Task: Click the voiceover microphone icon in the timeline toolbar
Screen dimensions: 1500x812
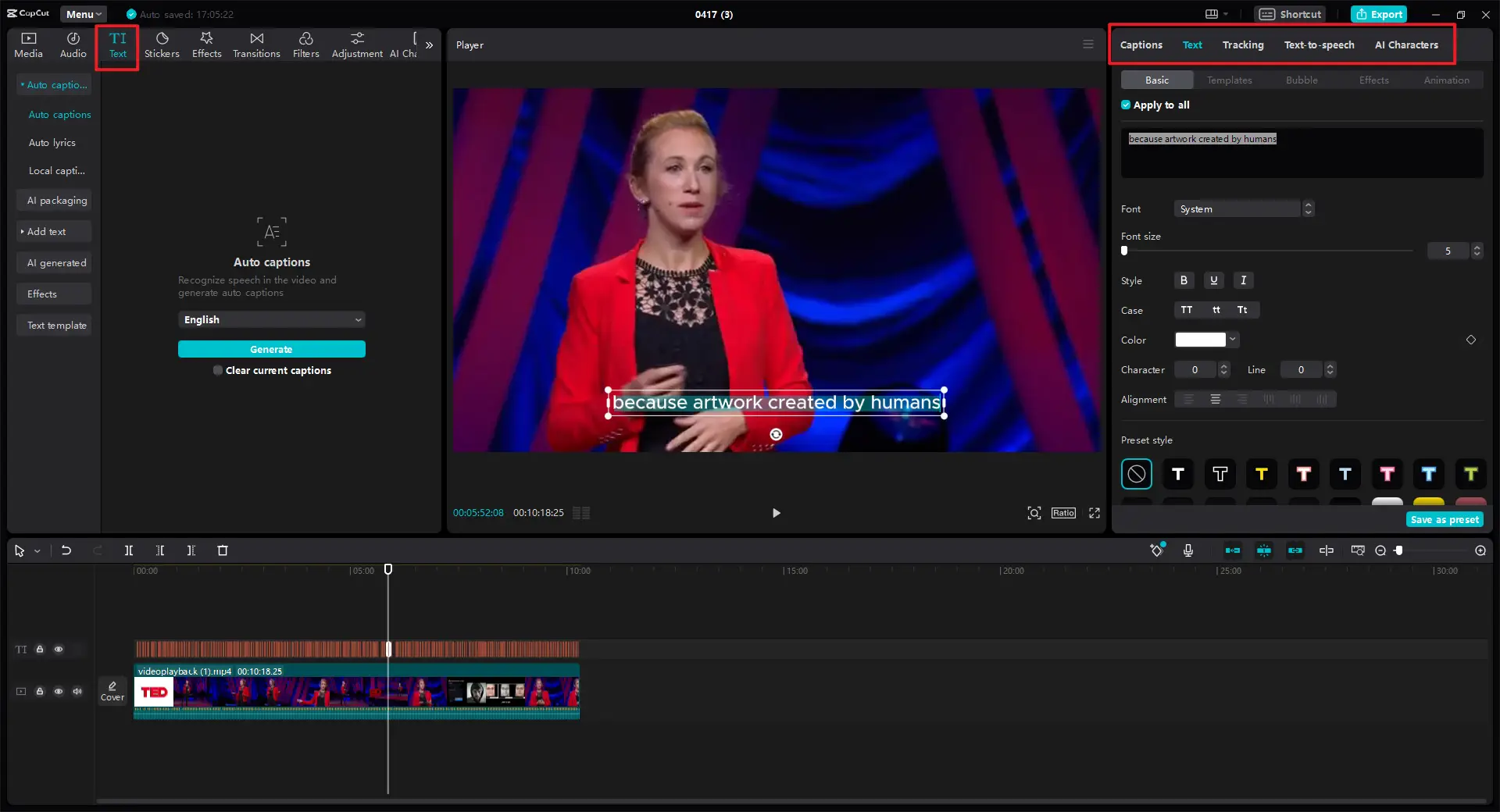Action: click(x=1188, y=550)
